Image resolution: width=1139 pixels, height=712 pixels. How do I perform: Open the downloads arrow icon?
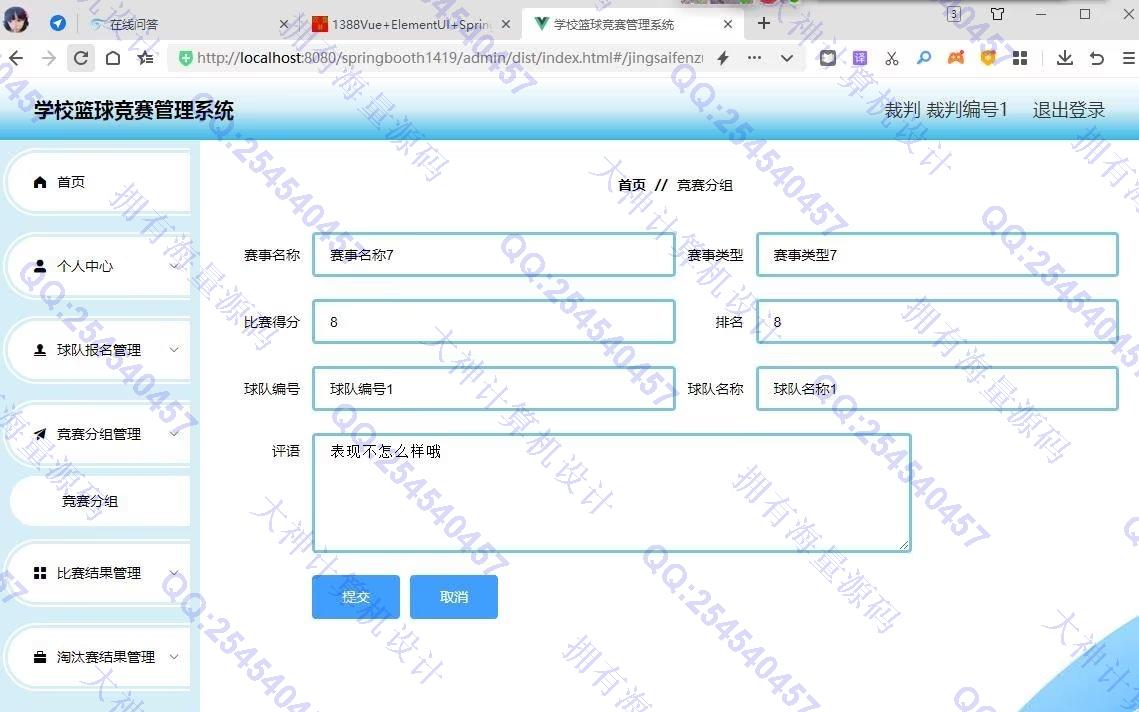[1065, 58]
